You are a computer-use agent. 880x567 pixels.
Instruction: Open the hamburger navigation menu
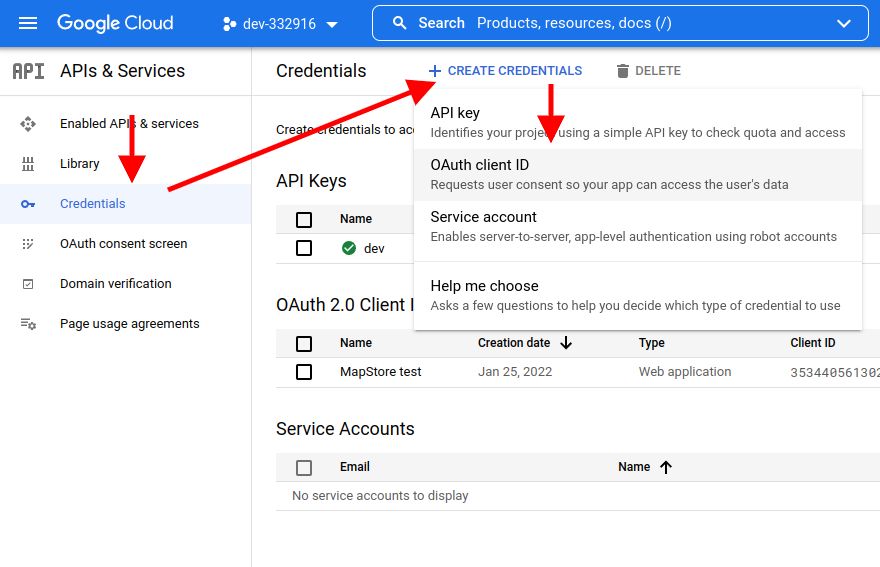point(28,23)
